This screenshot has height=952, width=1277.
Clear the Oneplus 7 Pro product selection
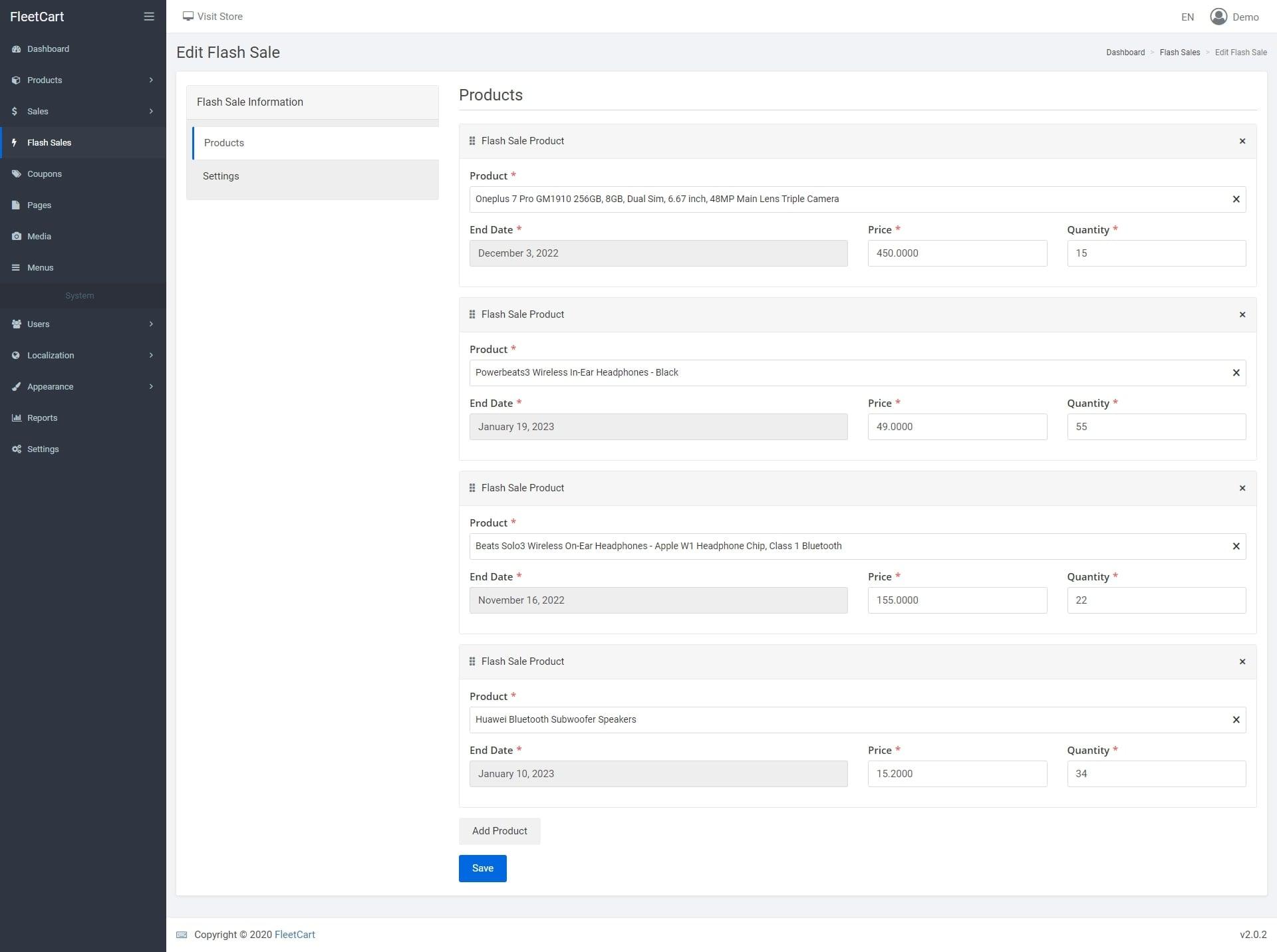[1236, 199]
